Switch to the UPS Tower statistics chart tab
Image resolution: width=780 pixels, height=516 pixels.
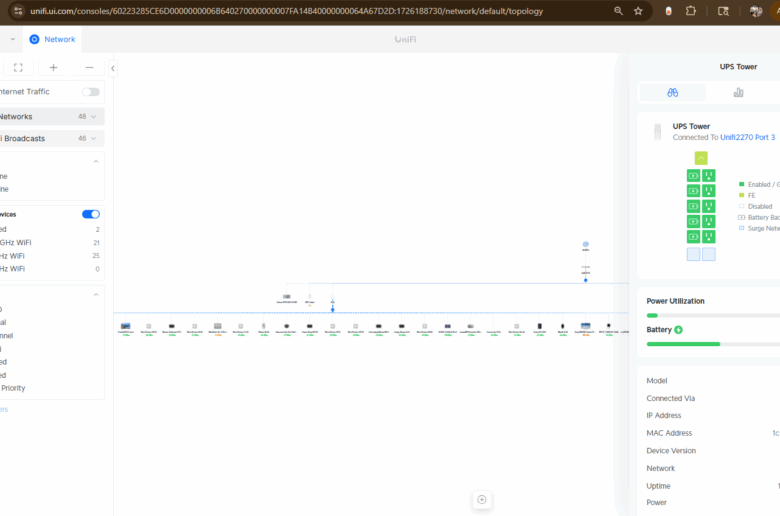[738, 92]
